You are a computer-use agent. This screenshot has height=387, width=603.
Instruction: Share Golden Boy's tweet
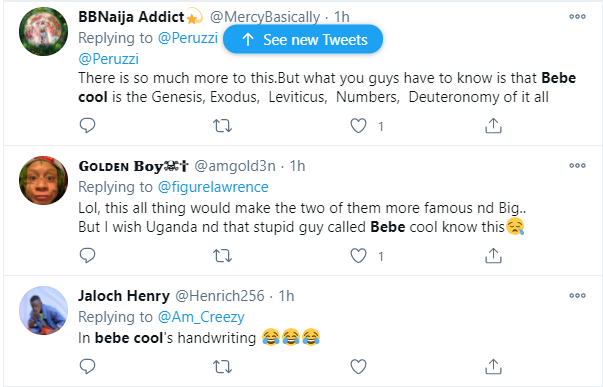[x=493, y=255]
